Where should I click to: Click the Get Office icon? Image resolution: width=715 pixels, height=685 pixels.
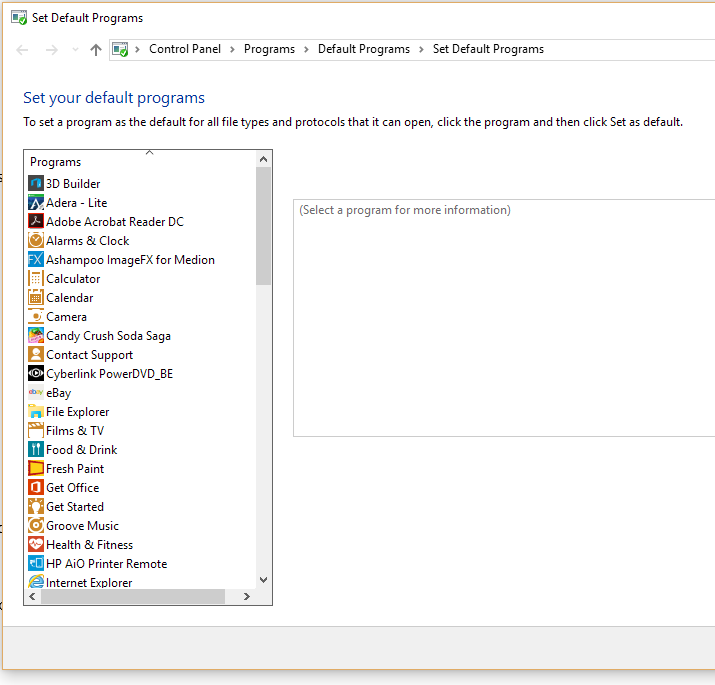click(x=36, y=488)
